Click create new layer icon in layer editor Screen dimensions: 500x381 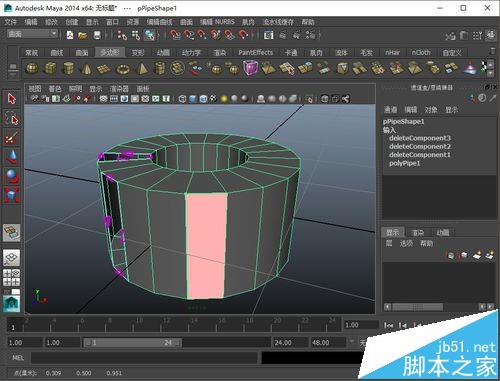(477, 255)
